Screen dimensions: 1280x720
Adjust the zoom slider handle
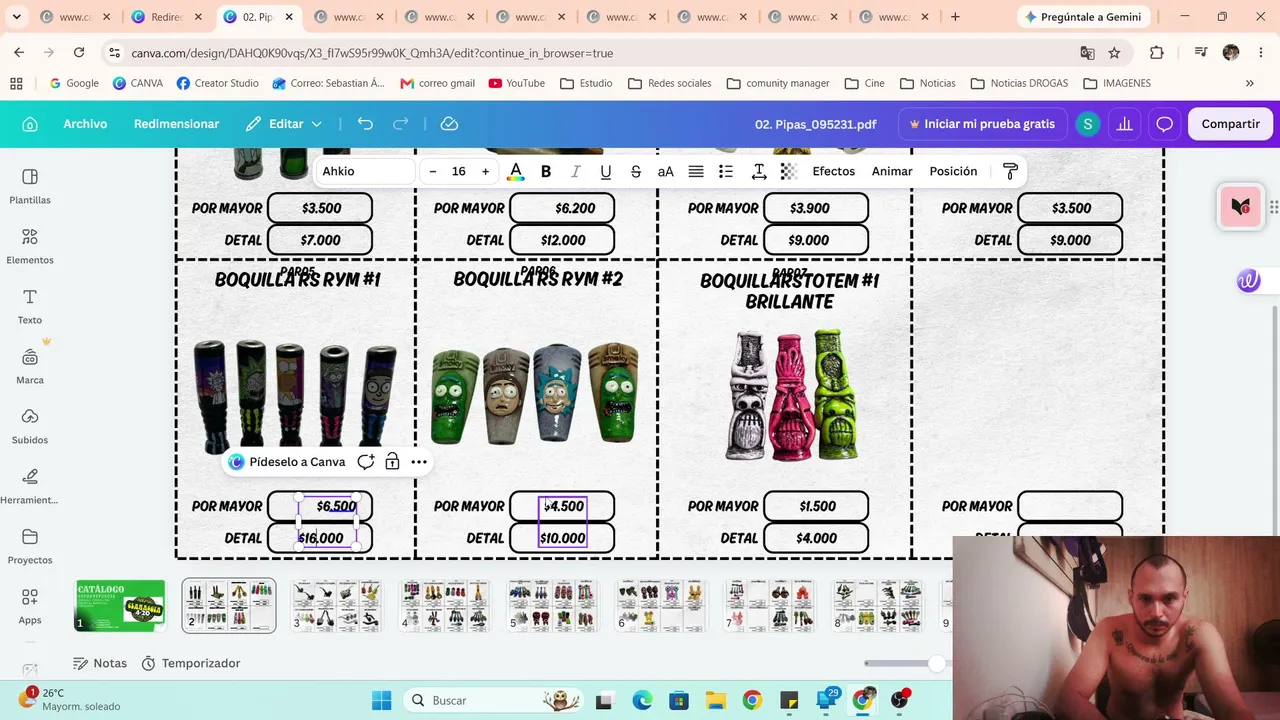pos(936,663)
